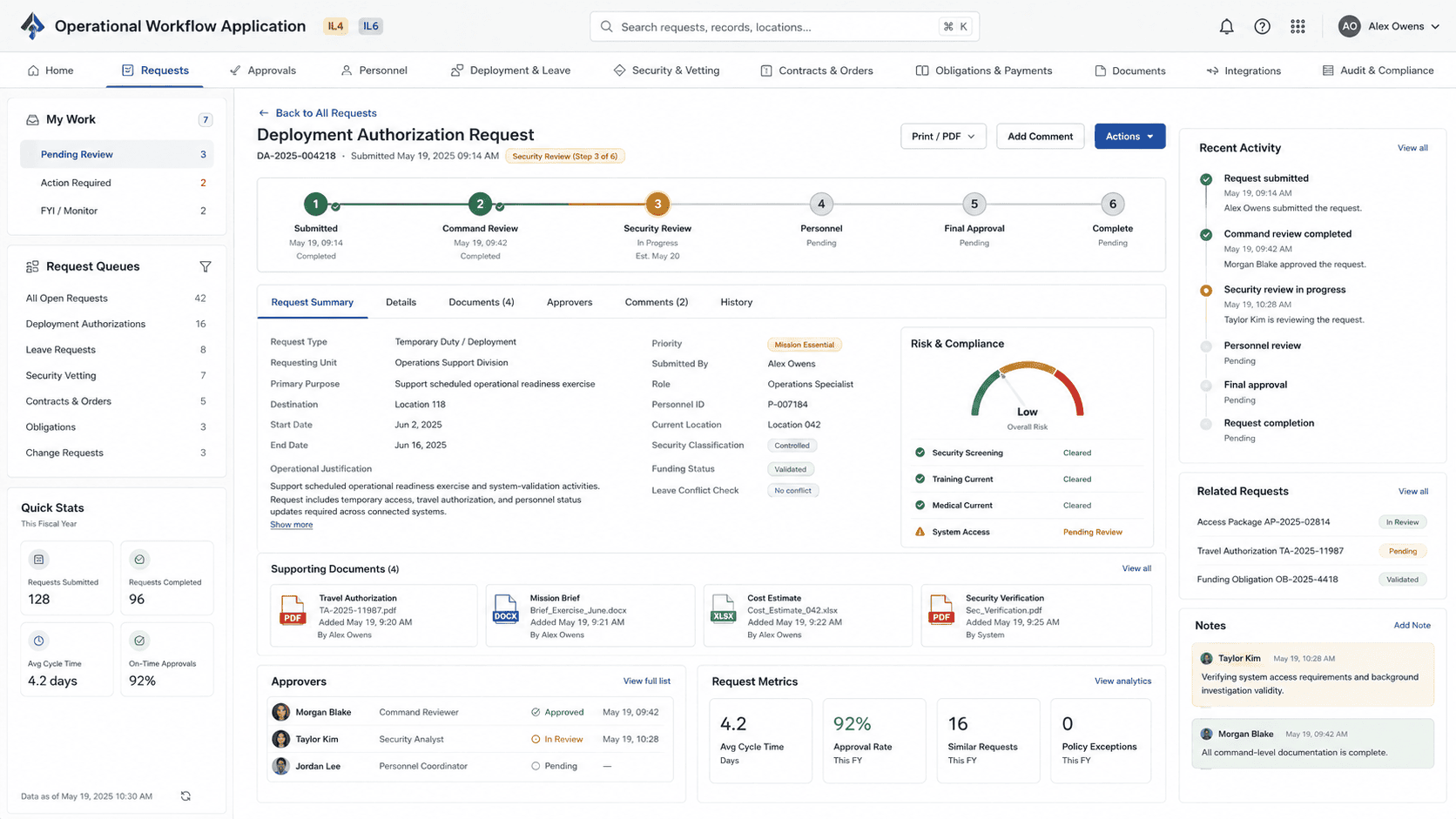Click step 3 Security Review marker
This screenshot has height=819, width=1456.
pos(657,205)
